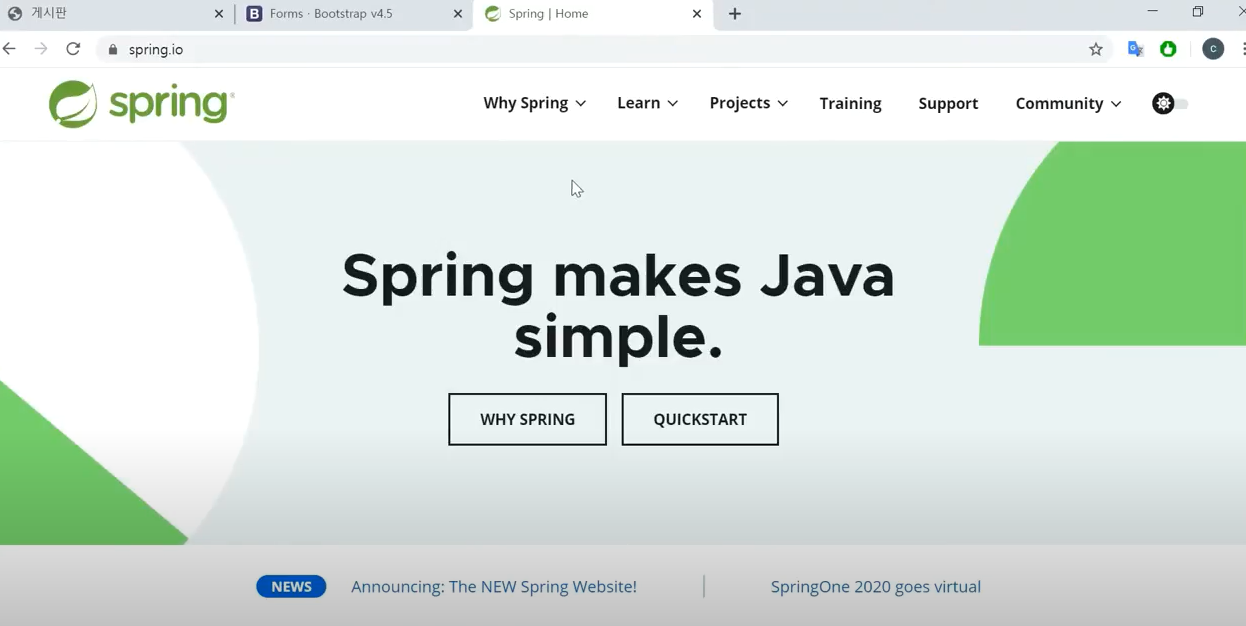Expand the Learn dropdown
Image resolution: width=1246 pixels, height=626 pixels.
coord(647,103)
